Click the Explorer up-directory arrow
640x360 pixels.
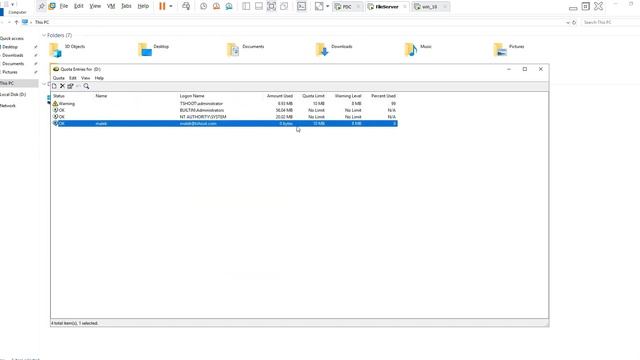(x=16, y=22)
